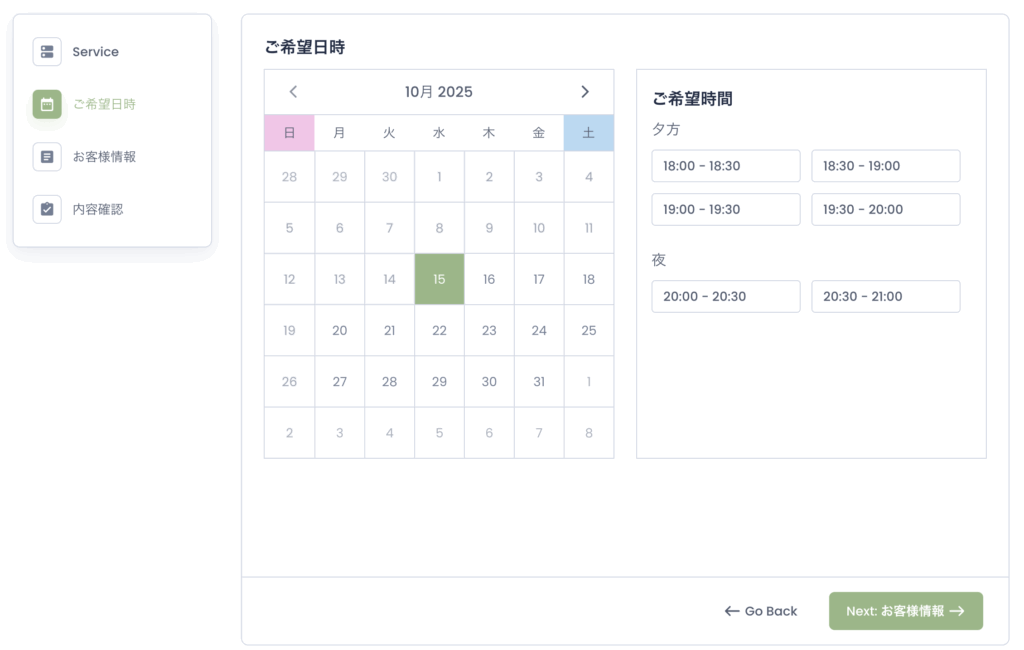Click the お客様情報 form icon
This screenshot has width=1024, height=650.
tap(47, 157)
